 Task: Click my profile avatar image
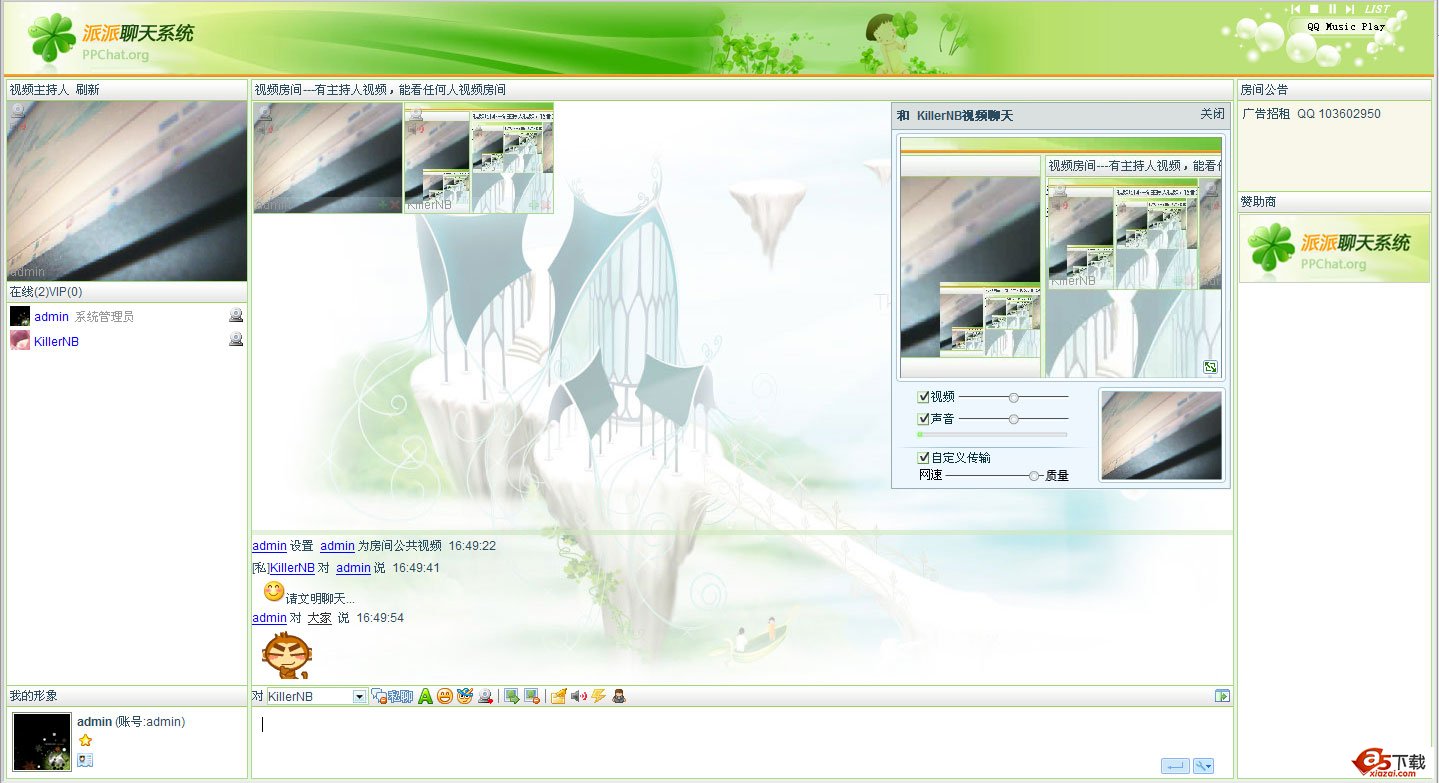click(42, 741)
